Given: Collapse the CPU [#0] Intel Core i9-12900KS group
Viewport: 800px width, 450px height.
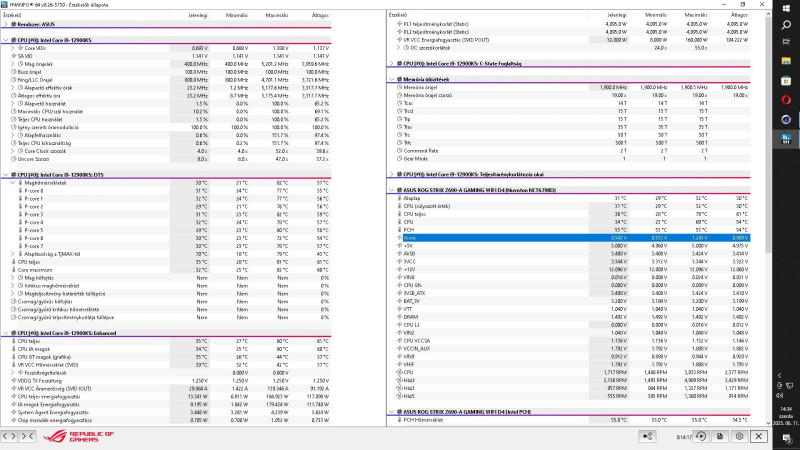Looking at the screenshot, I should 6,40.
